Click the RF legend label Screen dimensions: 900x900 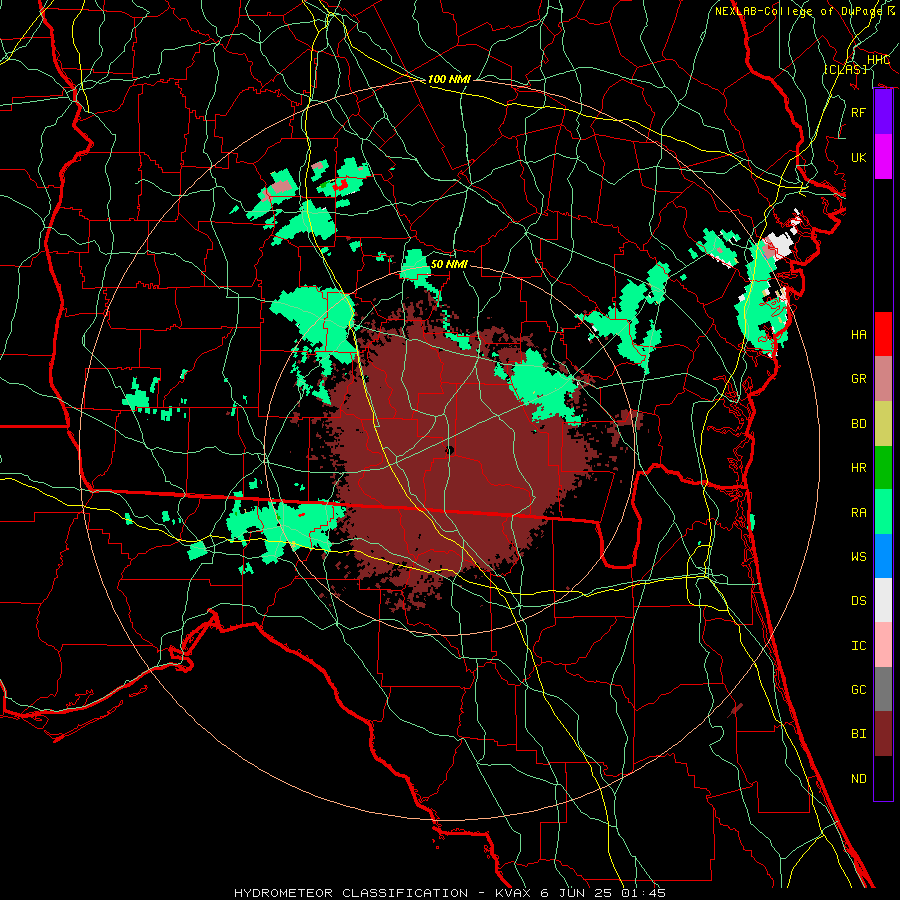tap(858, 112)
